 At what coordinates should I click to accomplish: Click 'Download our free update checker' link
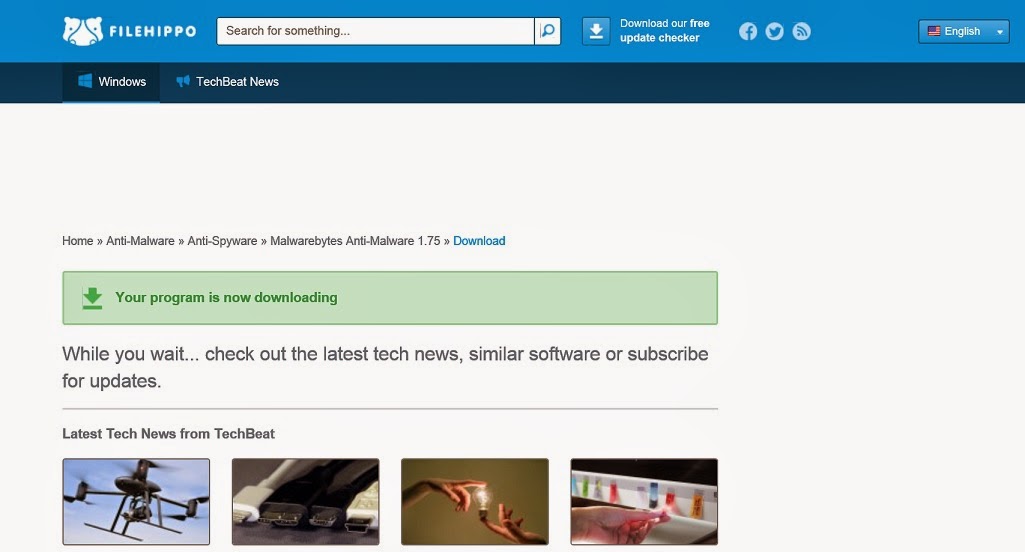click(664, 31)
